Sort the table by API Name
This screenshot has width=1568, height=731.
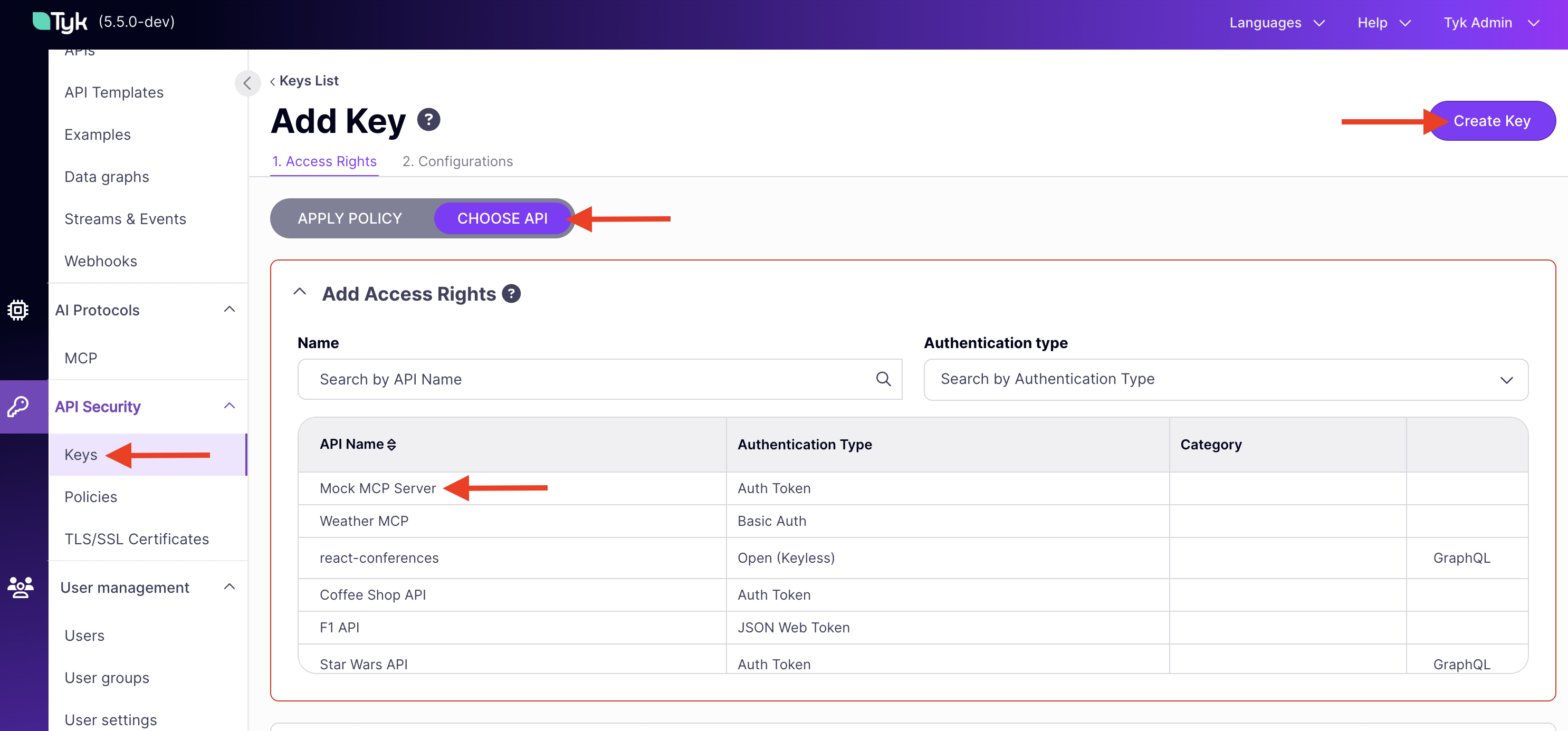click(358, 444)
